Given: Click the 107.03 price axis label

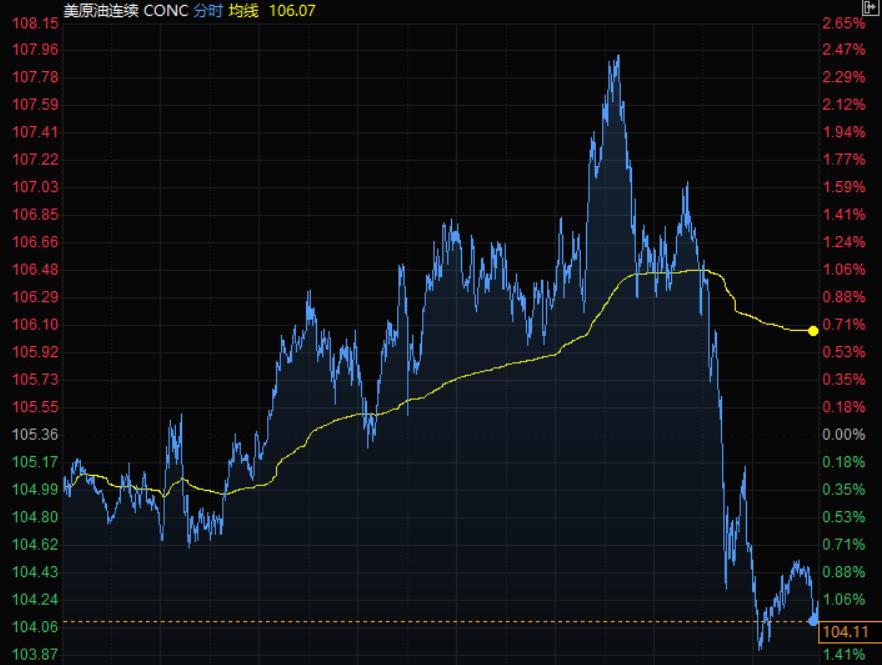Looking at the screenshot, I should click(x=32, y=187).
